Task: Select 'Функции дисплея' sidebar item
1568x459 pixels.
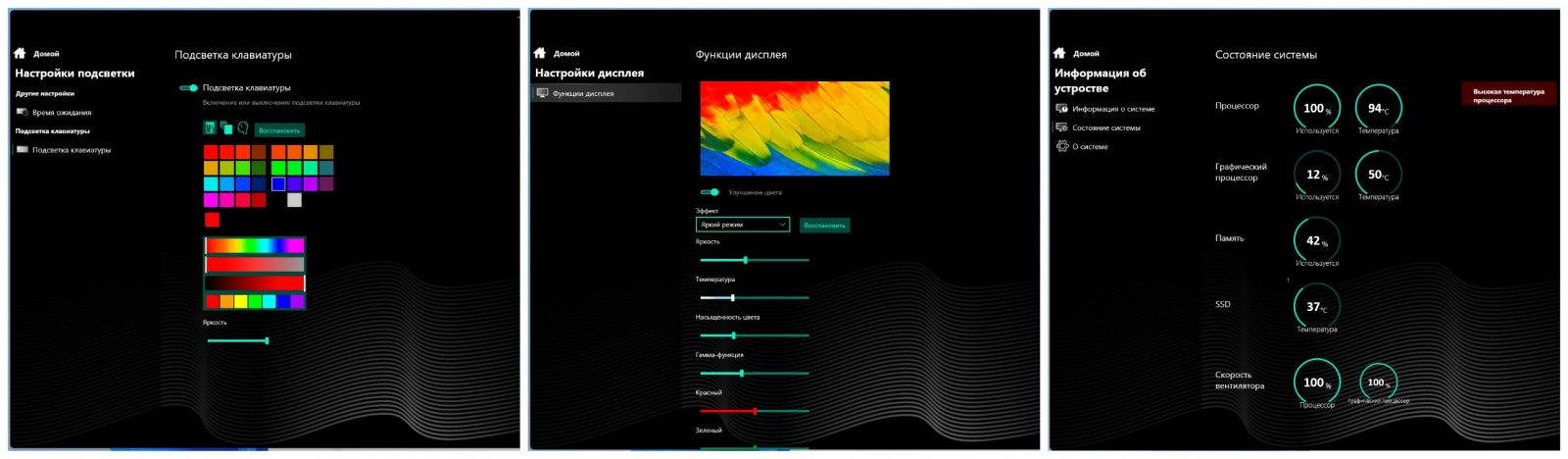Action: [606, 93]
